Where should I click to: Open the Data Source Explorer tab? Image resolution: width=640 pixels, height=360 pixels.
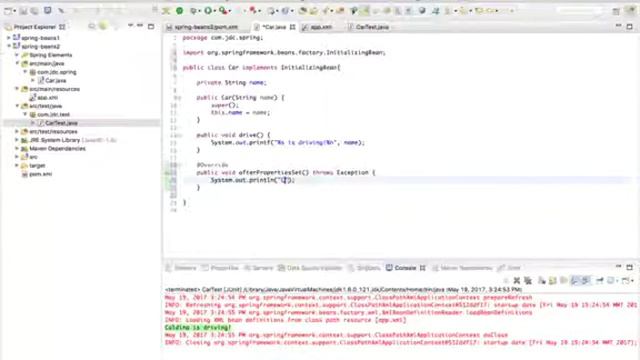pos(310,268)
